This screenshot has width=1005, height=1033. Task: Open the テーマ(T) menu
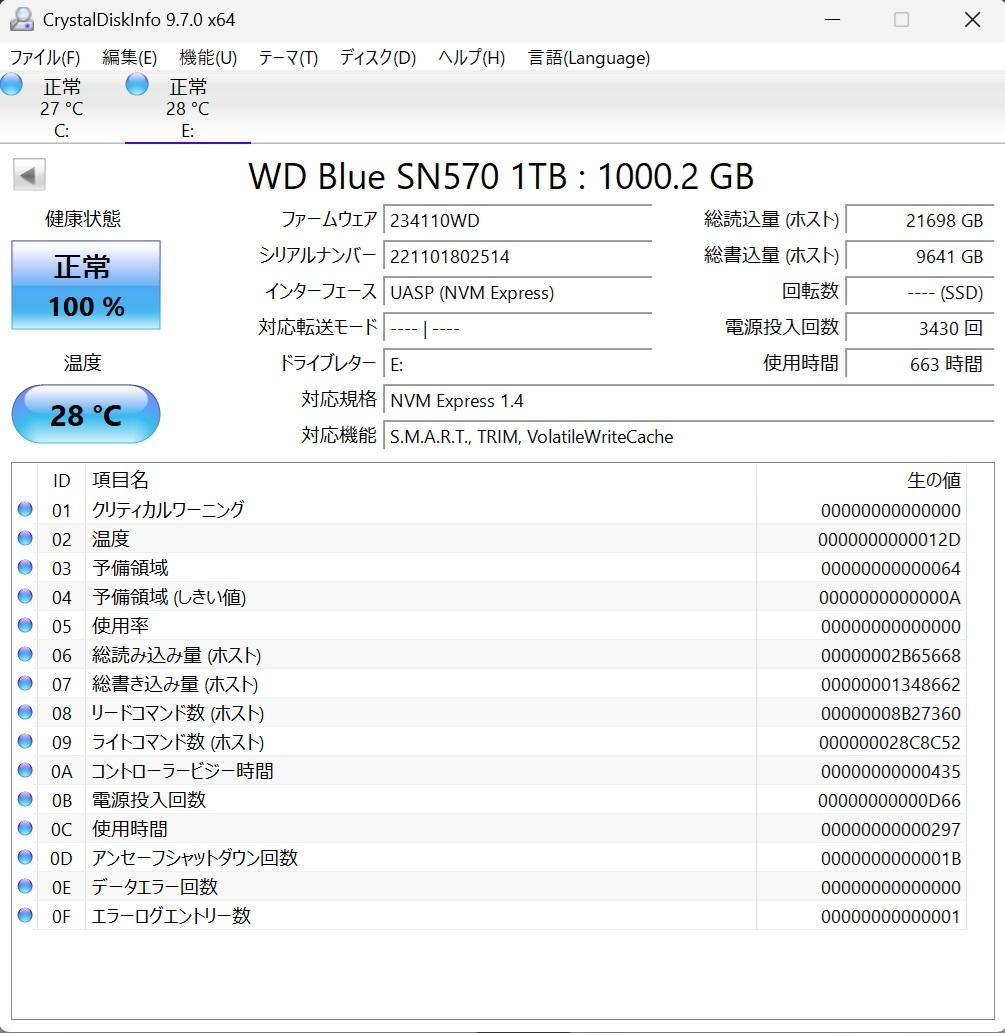point(288,58)
